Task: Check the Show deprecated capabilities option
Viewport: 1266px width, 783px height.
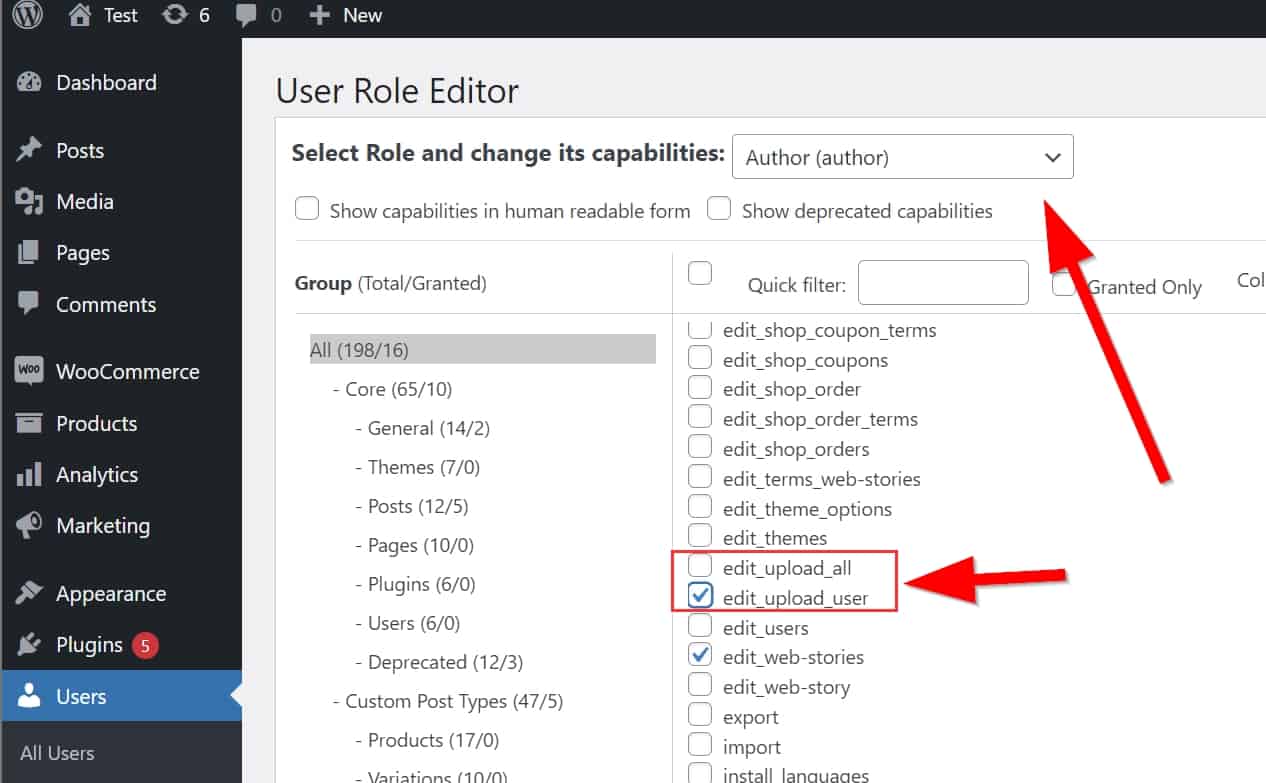Action: point(719,209)
